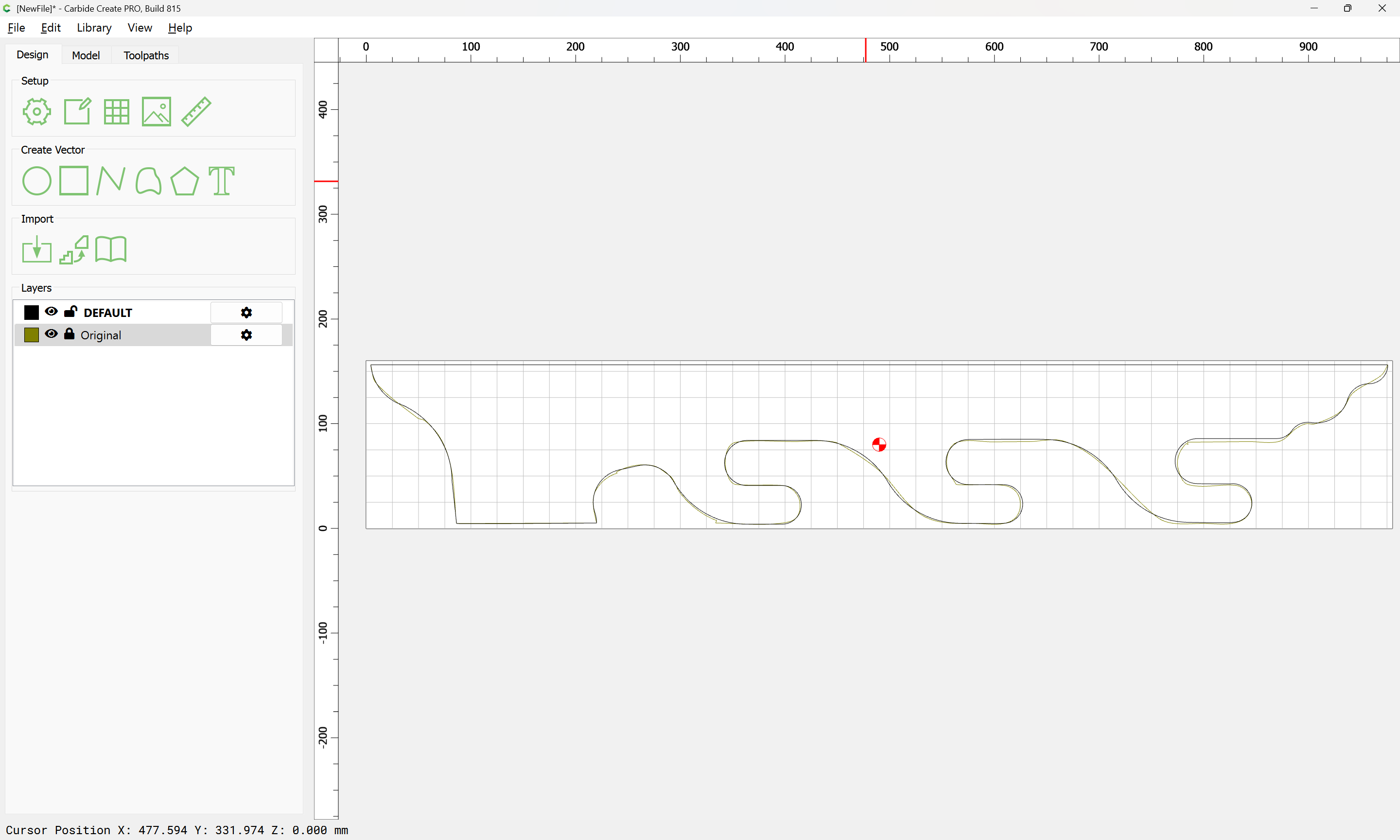Viewport: 1400px width, 840px height.
Task: Click the Original layer olive color swatch
Action: tap(32, 335)
